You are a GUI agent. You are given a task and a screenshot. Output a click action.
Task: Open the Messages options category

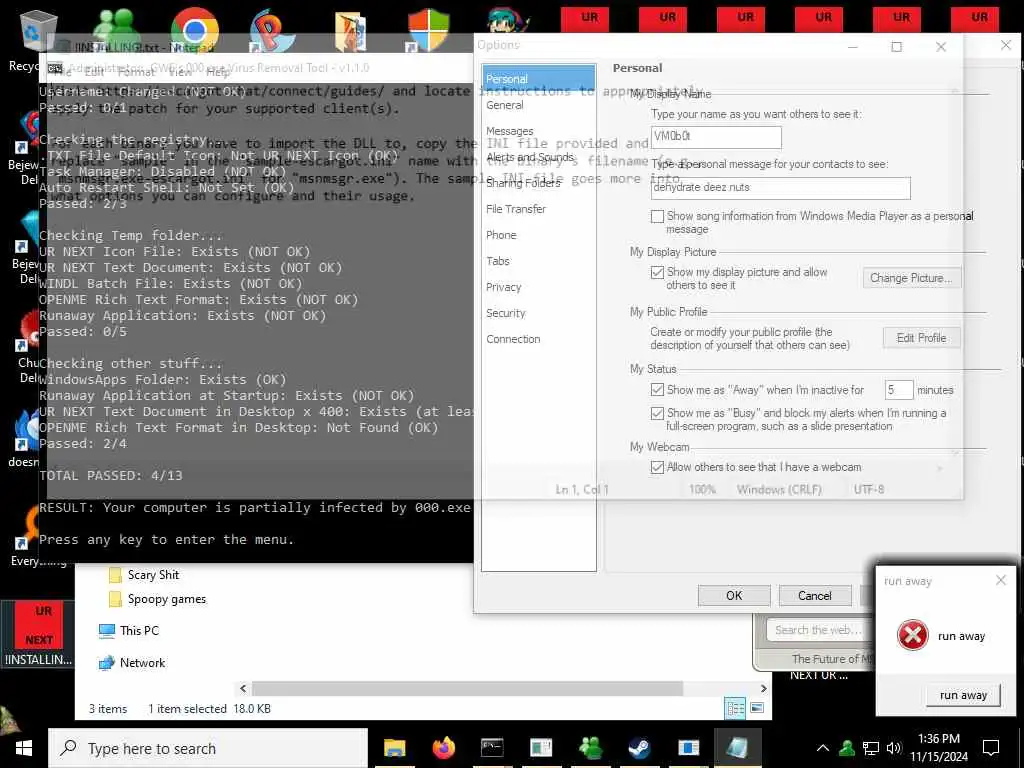point(510,131)
